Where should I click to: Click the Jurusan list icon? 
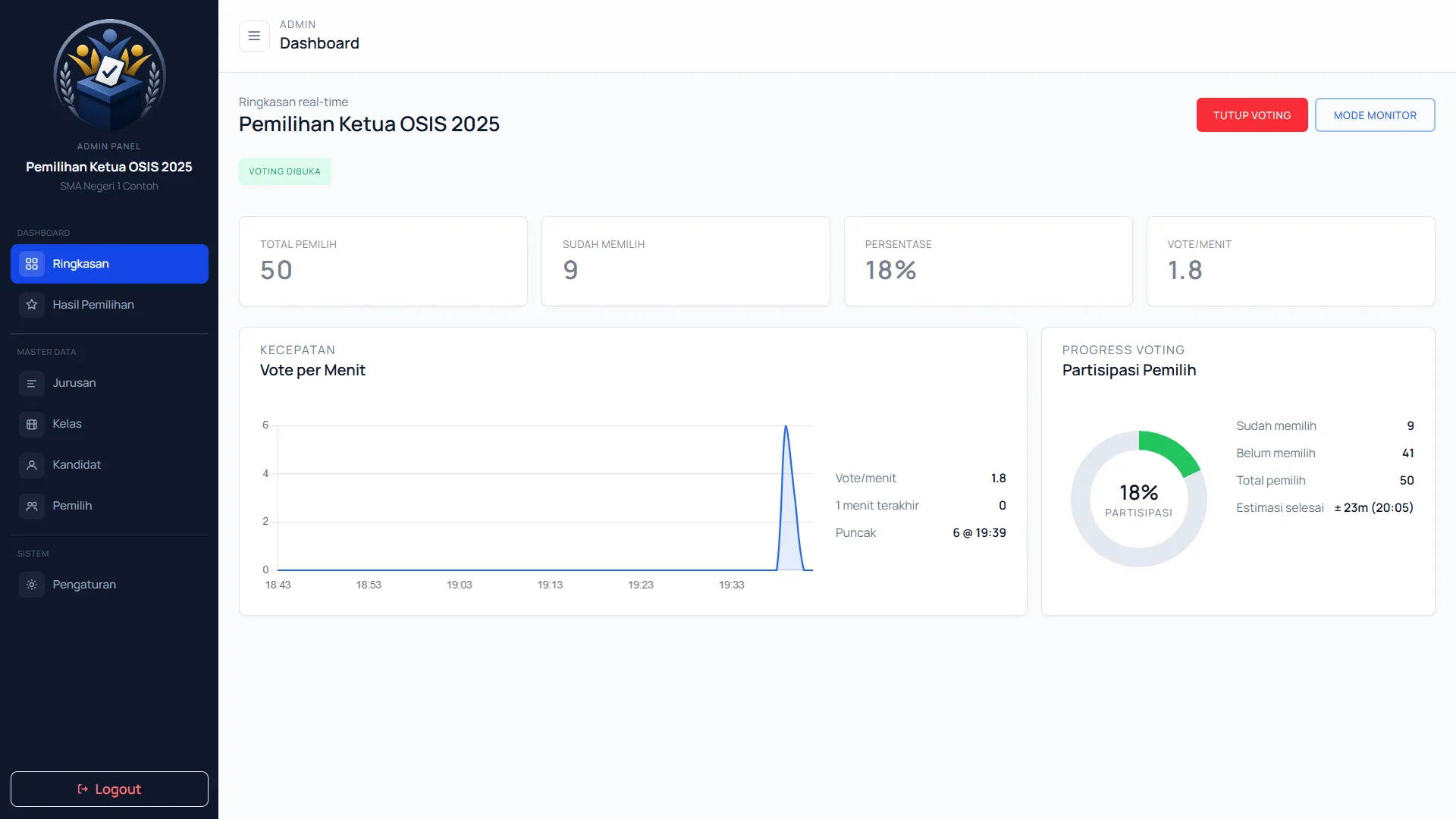32,384
